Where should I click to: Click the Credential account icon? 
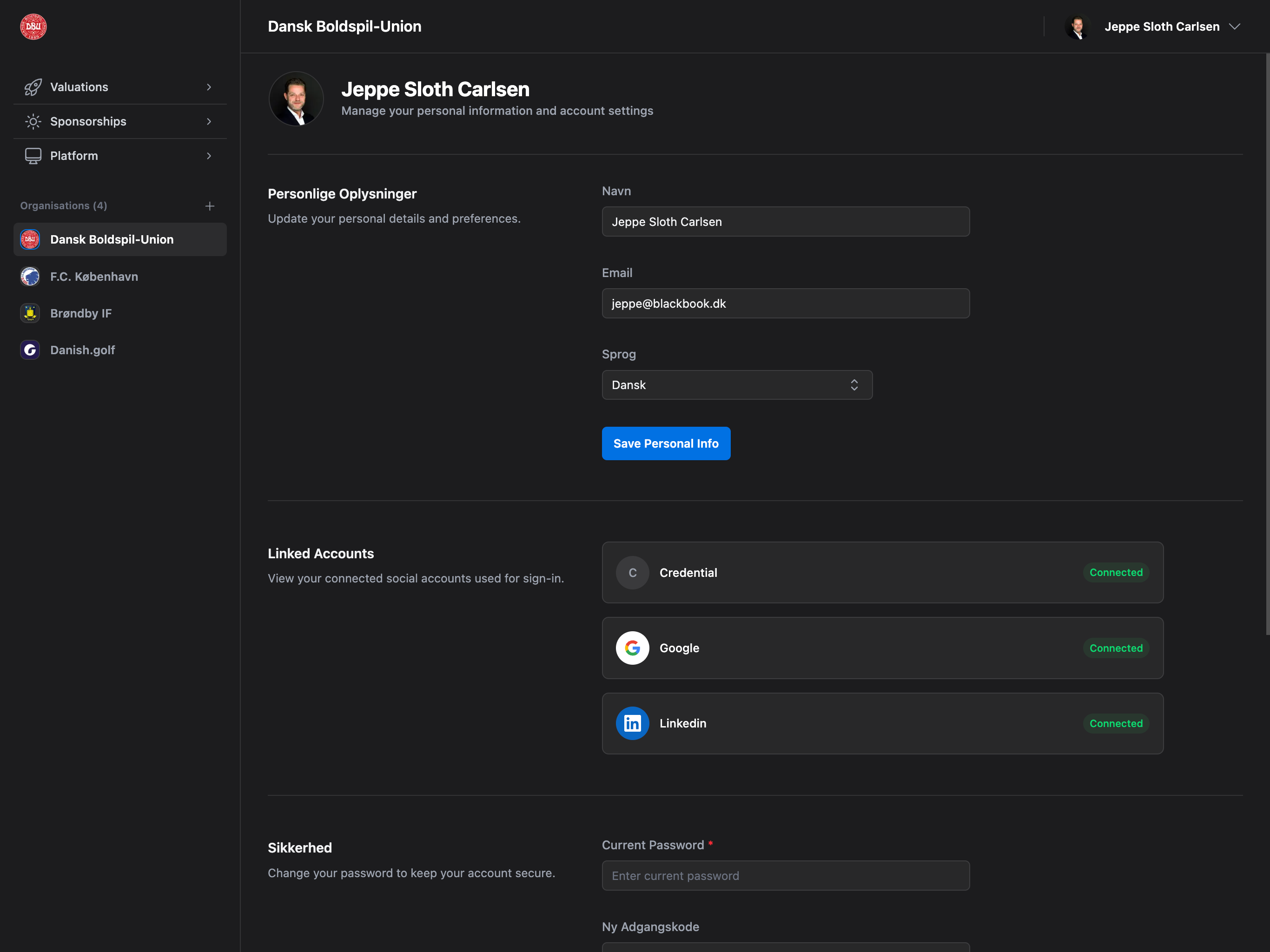[x=632, y=573]
